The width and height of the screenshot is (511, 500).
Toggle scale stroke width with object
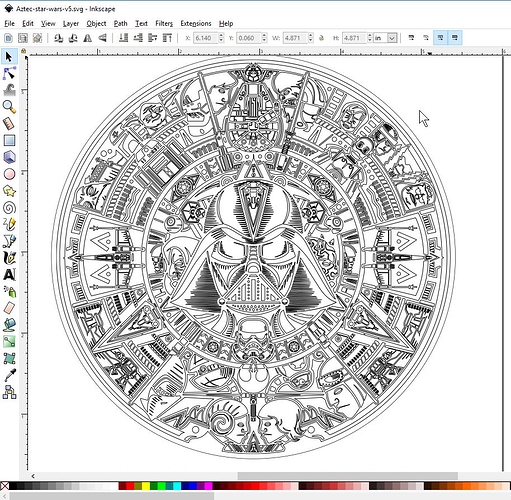tap(411, 38)
